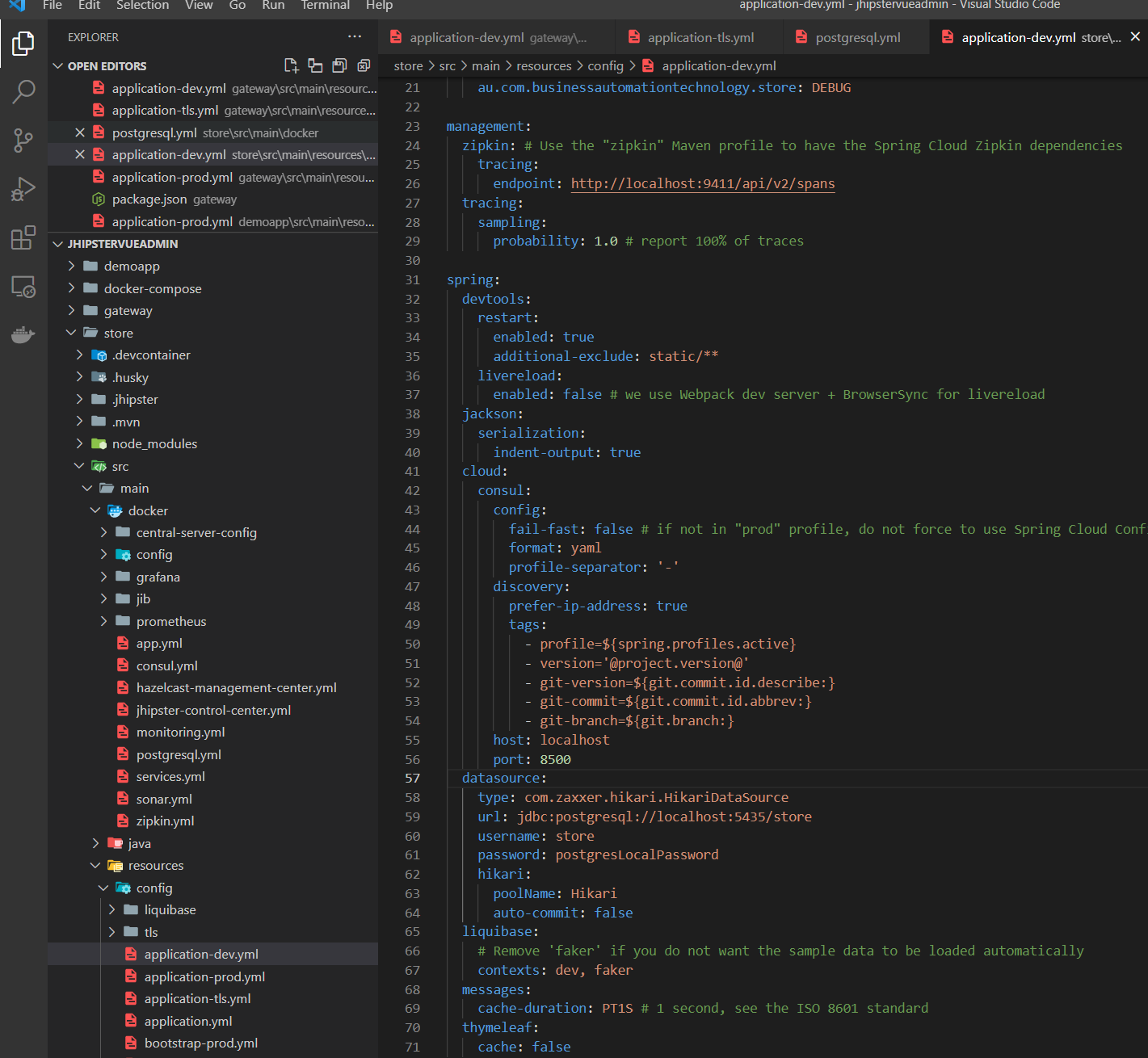This screenshot has width=1148, height=1058.
Task: Expand the tls folder
Action: click(x=112, y=932)
